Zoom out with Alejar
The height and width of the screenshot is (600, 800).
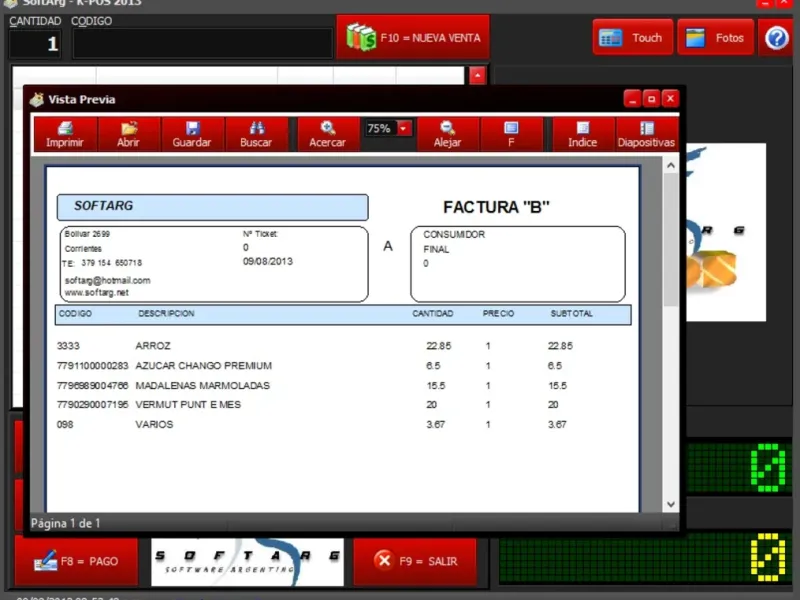coord(447,134)
